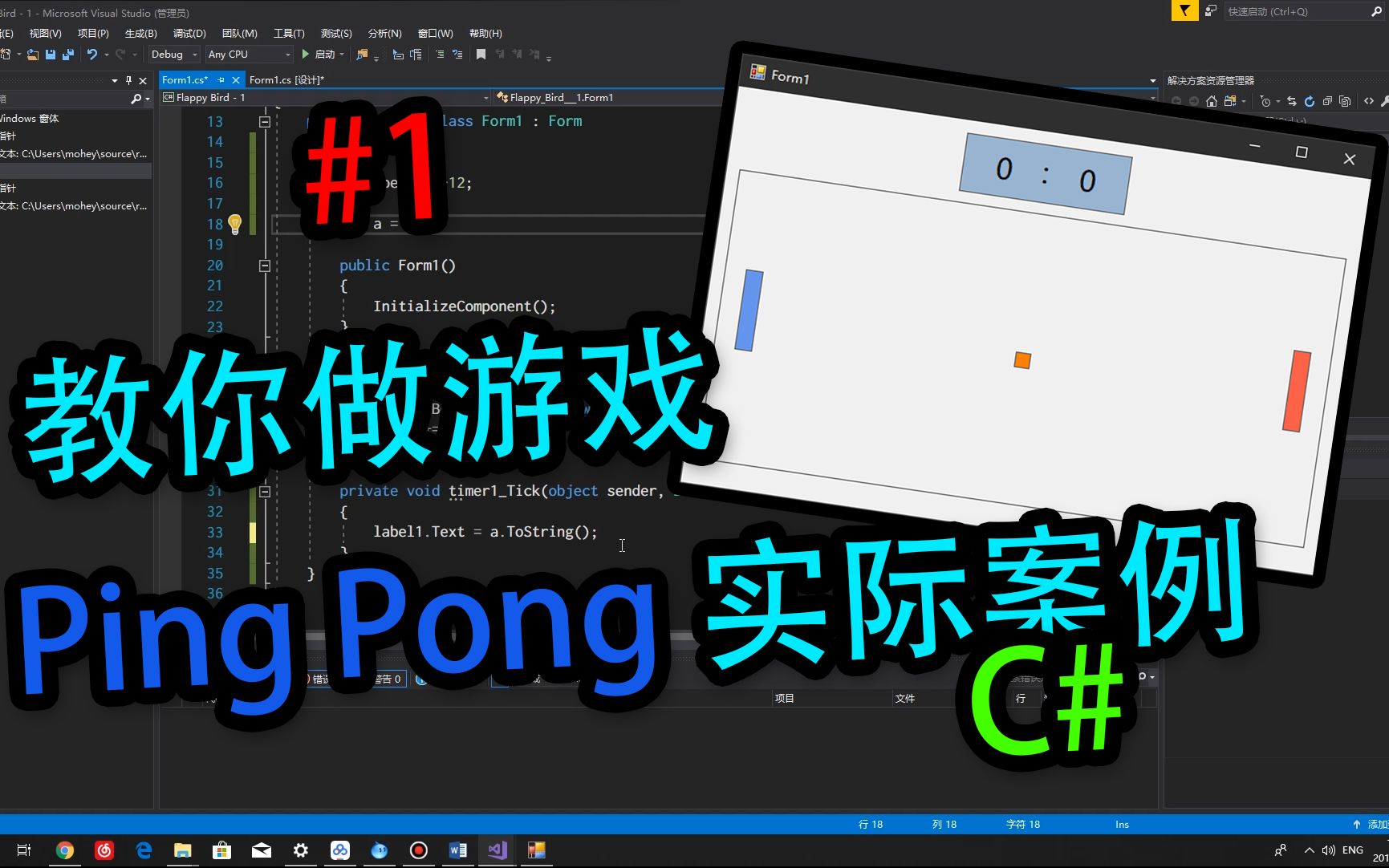Close the Toolbox panel

pyautogui.click(x=143, y=80)
